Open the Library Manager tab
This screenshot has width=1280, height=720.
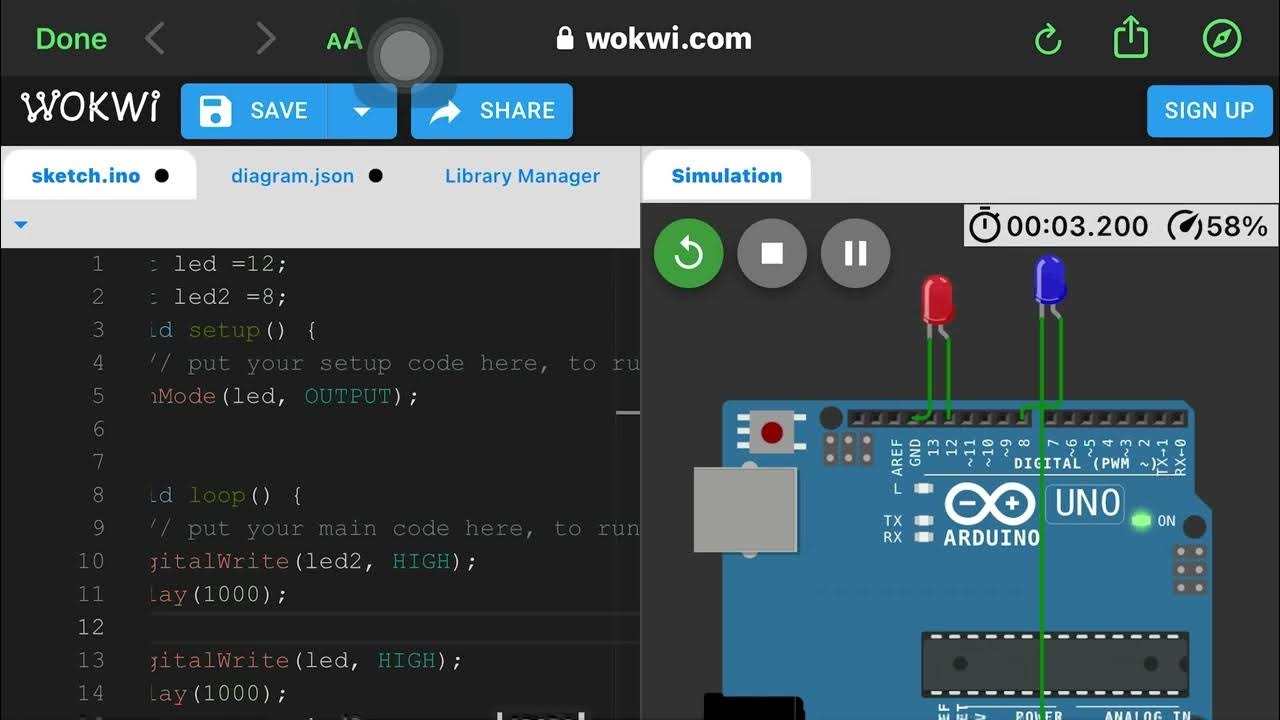point(522,176)
